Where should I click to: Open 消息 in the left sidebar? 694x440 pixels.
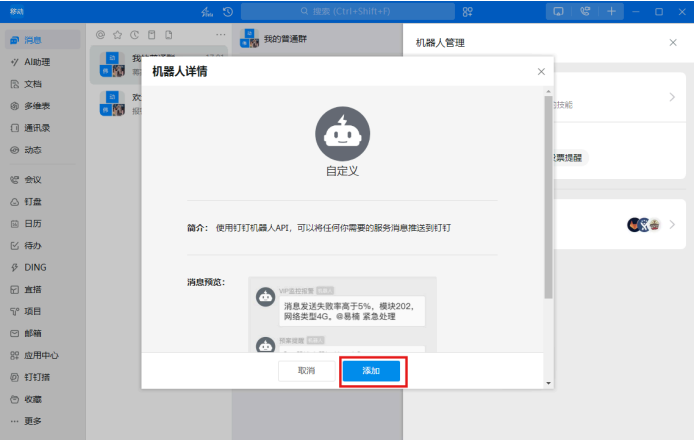coord(32,40)
